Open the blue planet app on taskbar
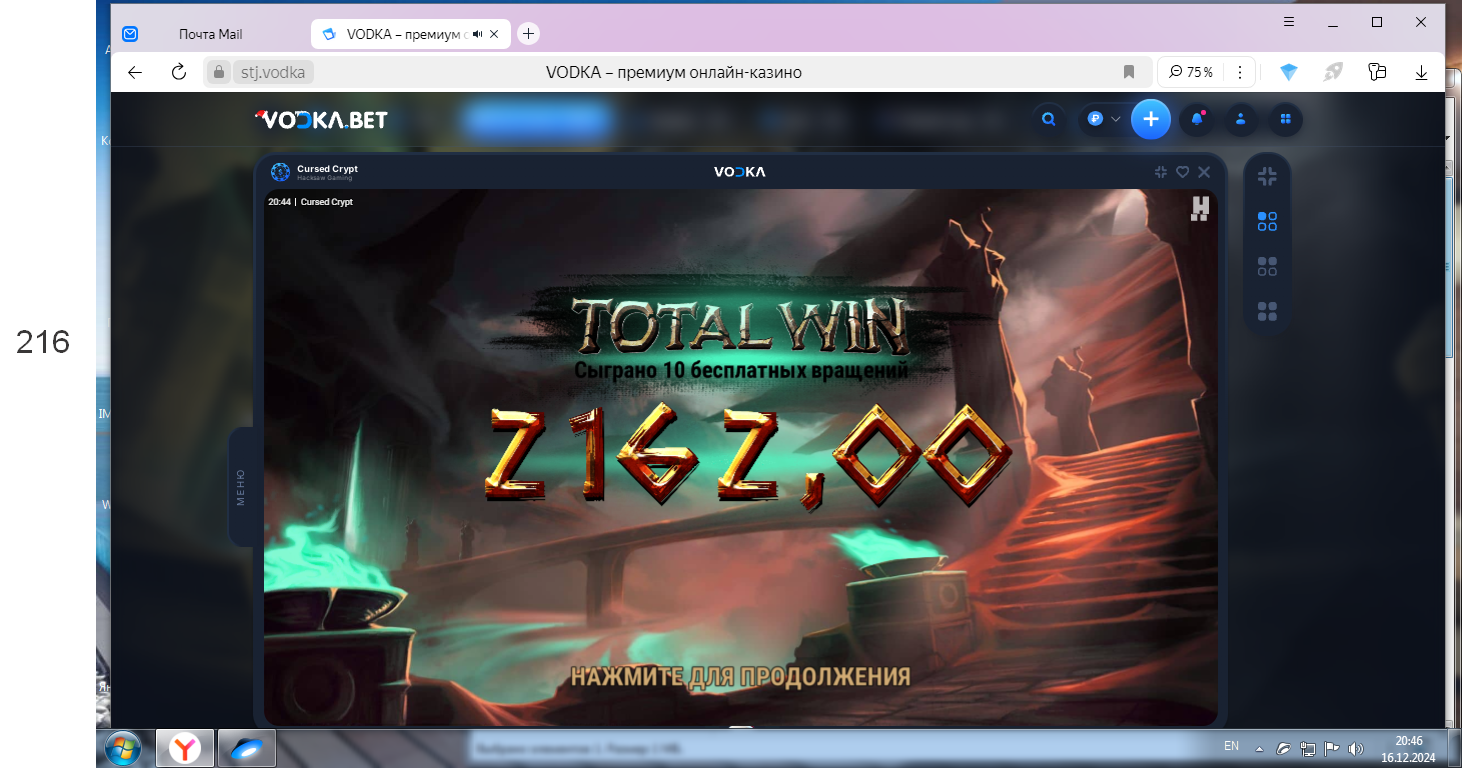 (246, 747)
